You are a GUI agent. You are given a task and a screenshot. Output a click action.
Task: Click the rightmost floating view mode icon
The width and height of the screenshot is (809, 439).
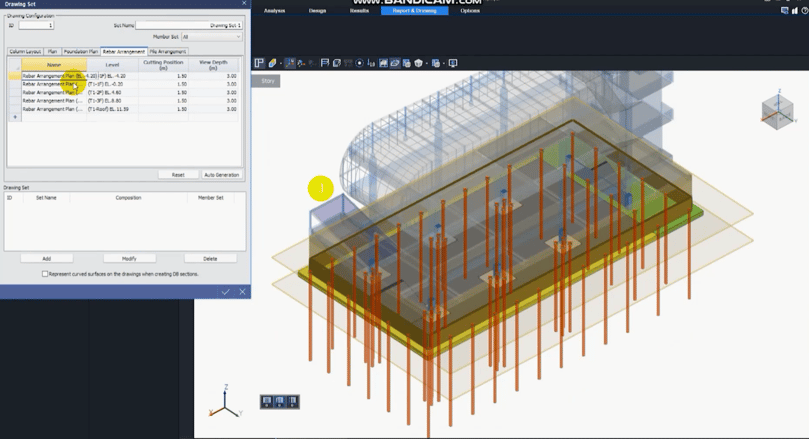tap(292, 402)
